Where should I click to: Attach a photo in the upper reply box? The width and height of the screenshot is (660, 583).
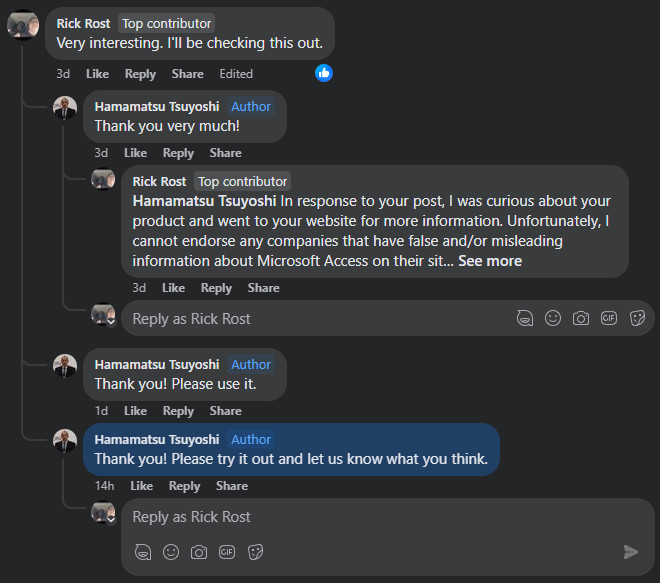[x=581, y=318]
